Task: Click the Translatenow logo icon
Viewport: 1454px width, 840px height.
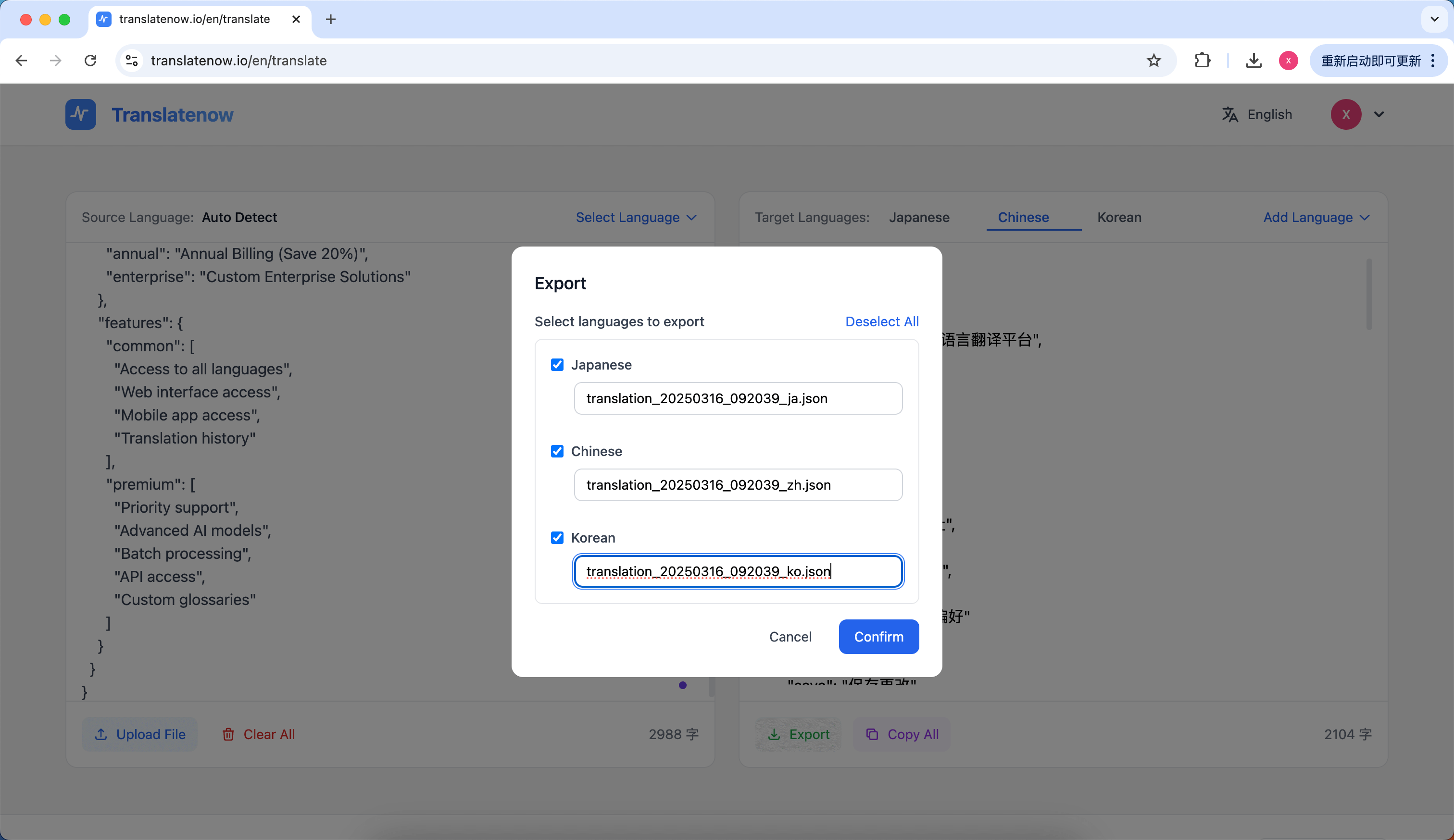Action: click(80, 114)
